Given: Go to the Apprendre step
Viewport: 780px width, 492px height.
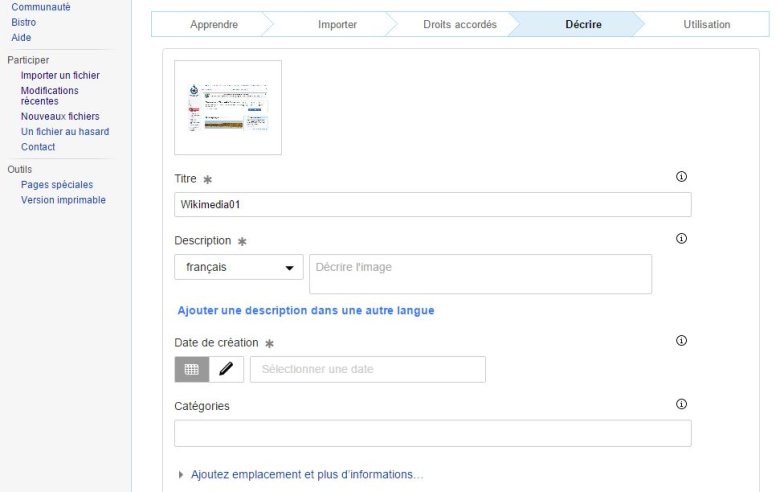Looking at the screenshot, I should 213,24.
